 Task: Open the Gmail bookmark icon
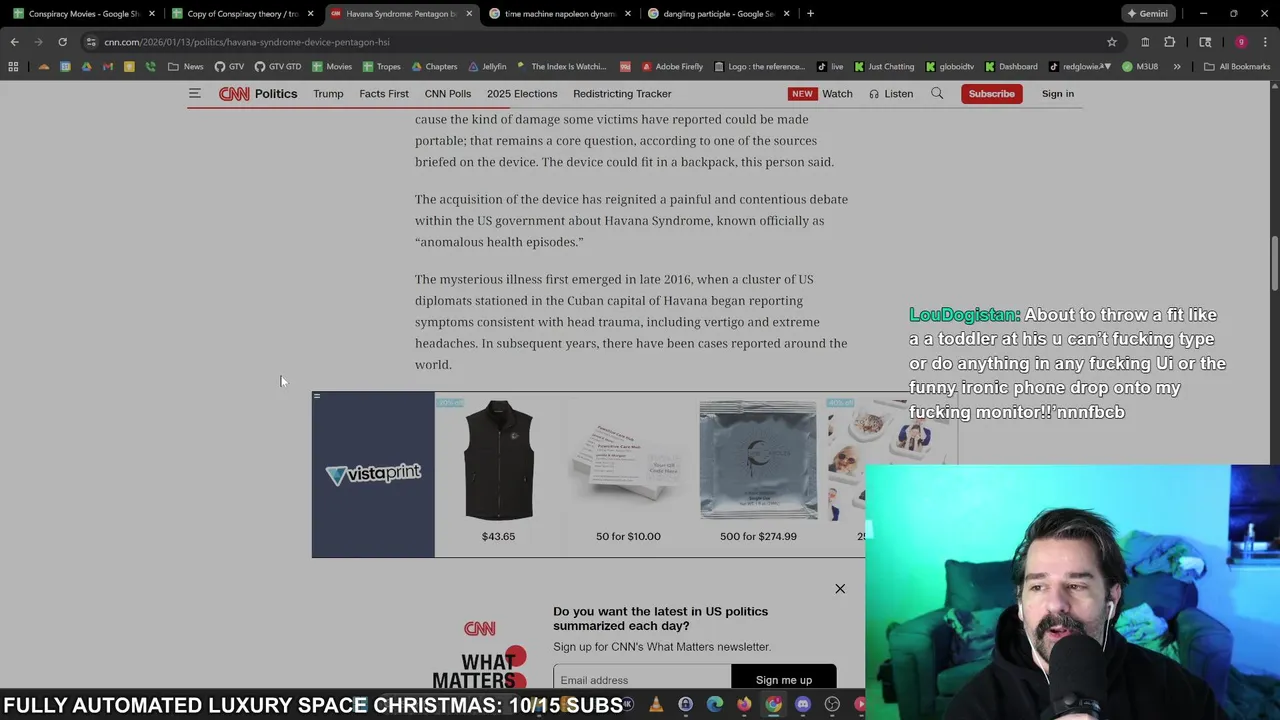click(108, 67)
